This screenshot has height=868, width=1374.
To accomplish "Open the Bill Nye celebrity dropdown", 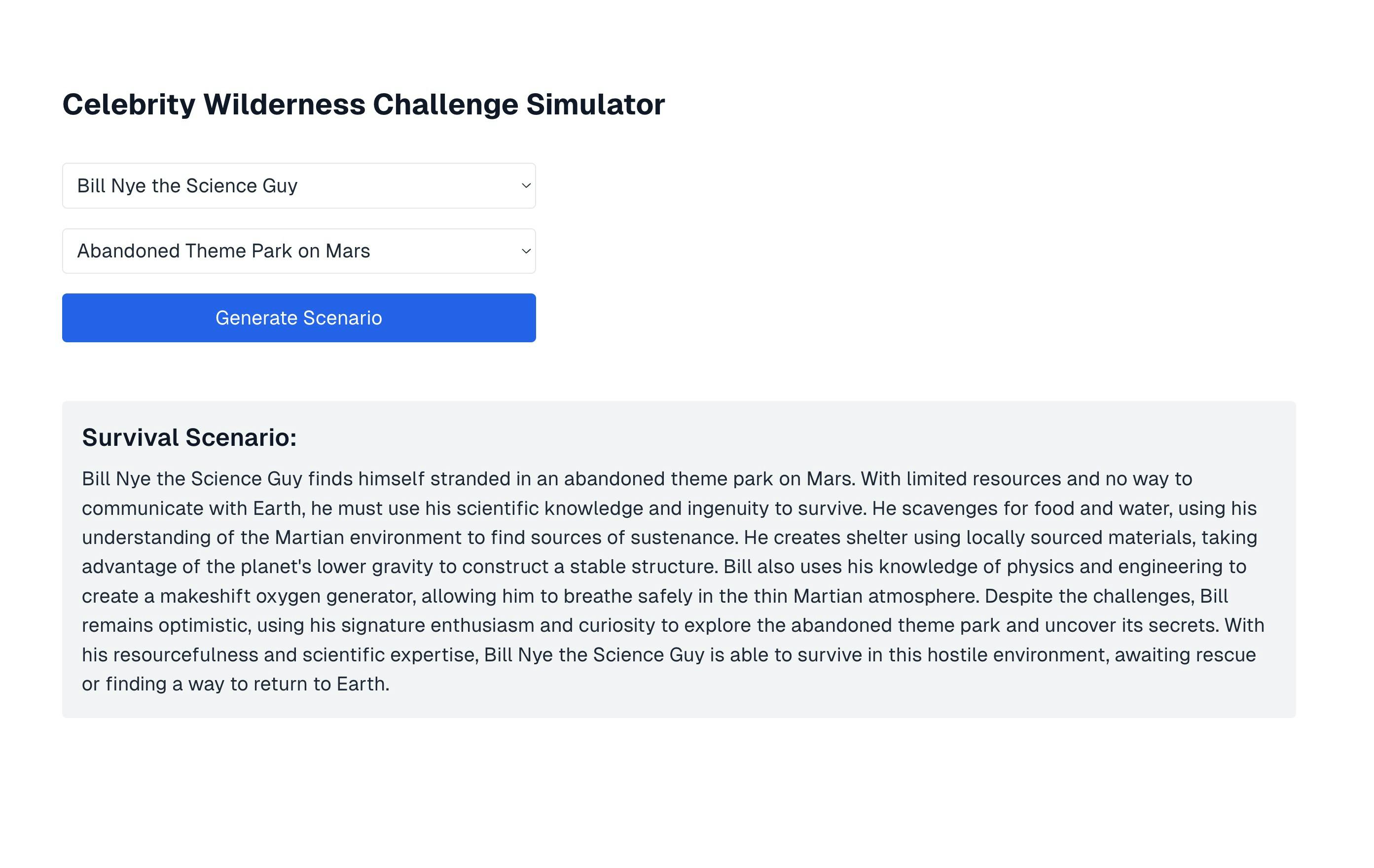I will point(298,185).
